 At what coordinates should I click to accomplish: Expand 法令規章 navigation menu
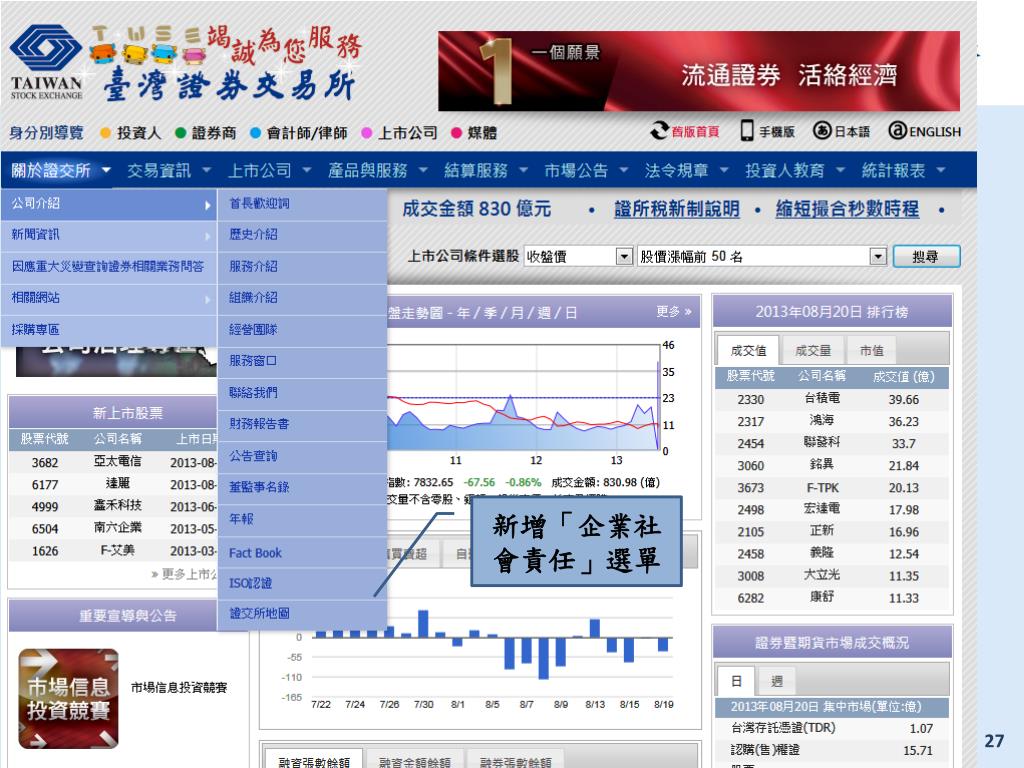click(x=686, y=170)
